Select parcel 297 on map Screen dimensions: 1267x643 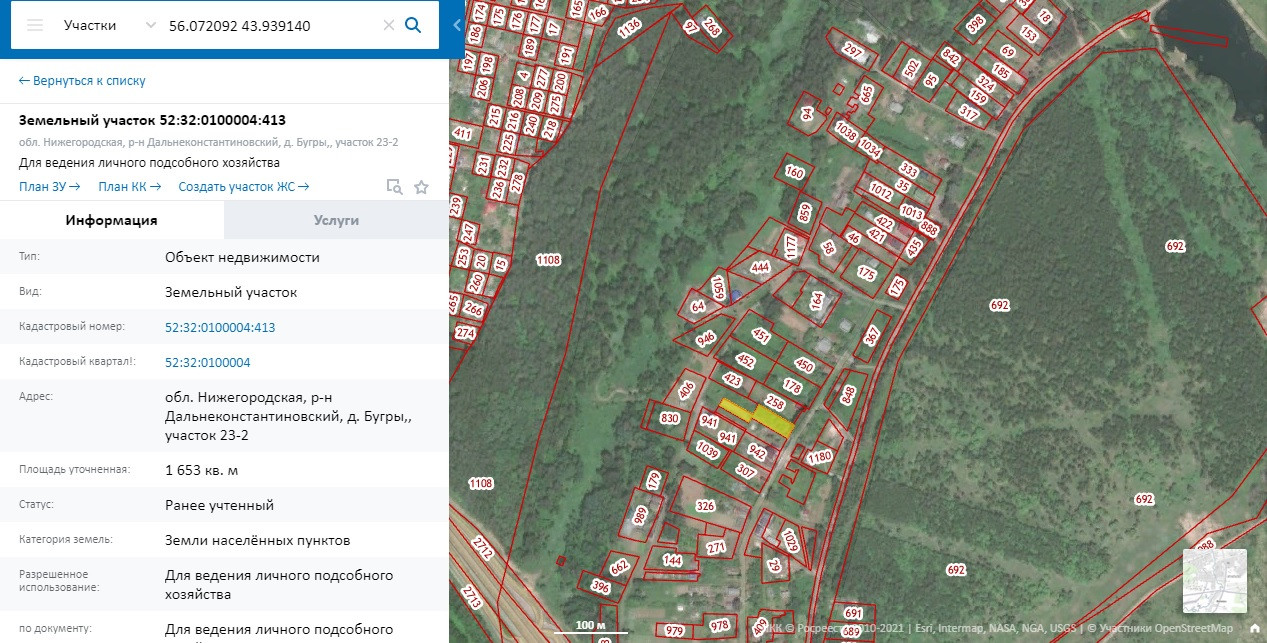[852, 50]
